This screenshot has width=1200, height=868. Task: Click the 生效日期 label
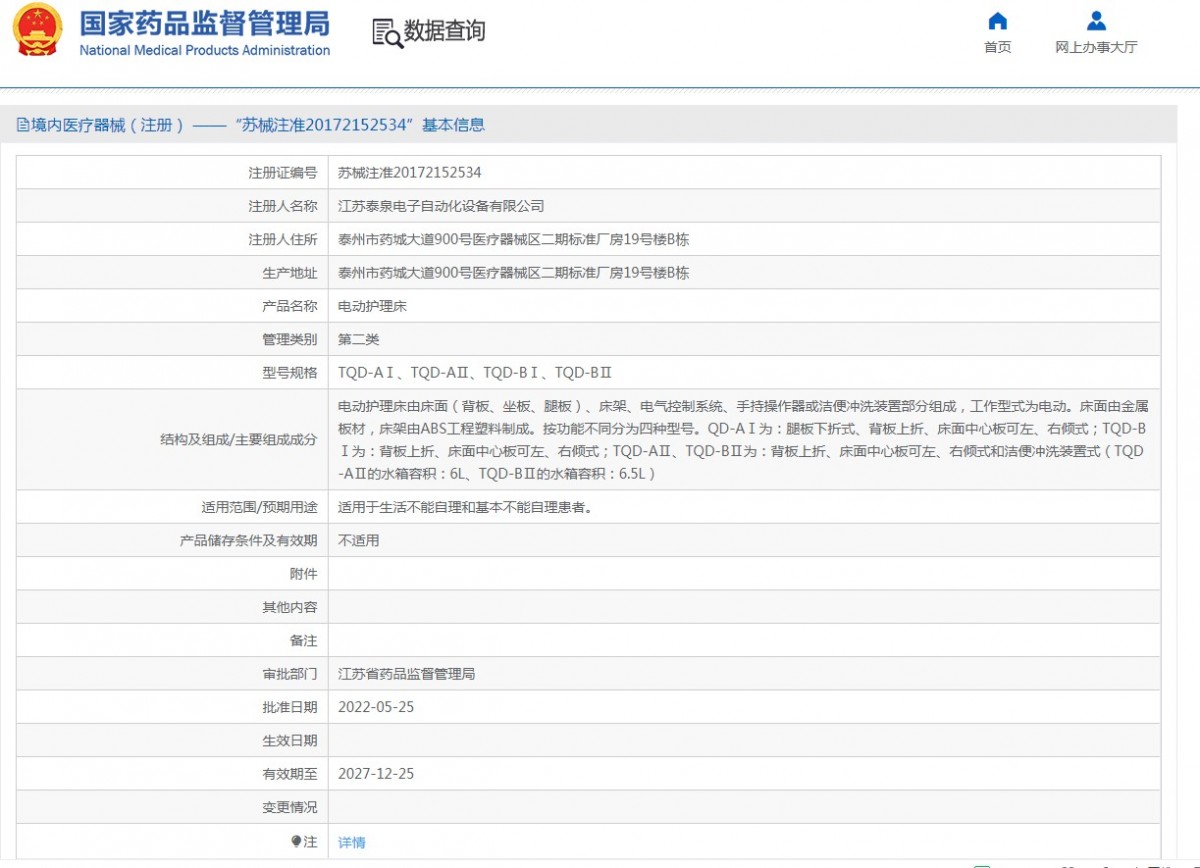tap(290, 740)
